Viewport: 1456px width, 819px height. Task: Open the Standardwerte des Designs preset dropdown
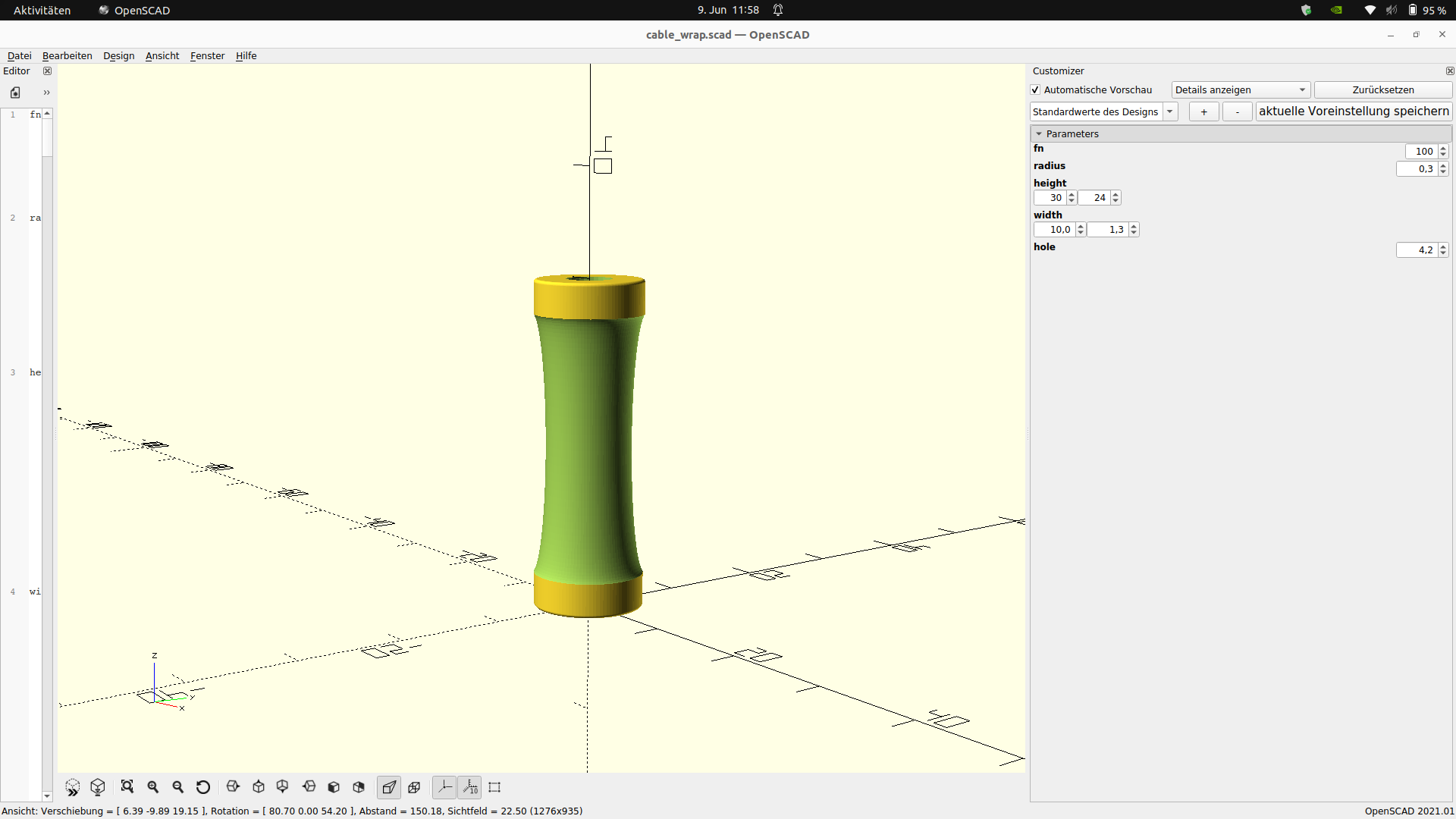tap(1170, 111)
